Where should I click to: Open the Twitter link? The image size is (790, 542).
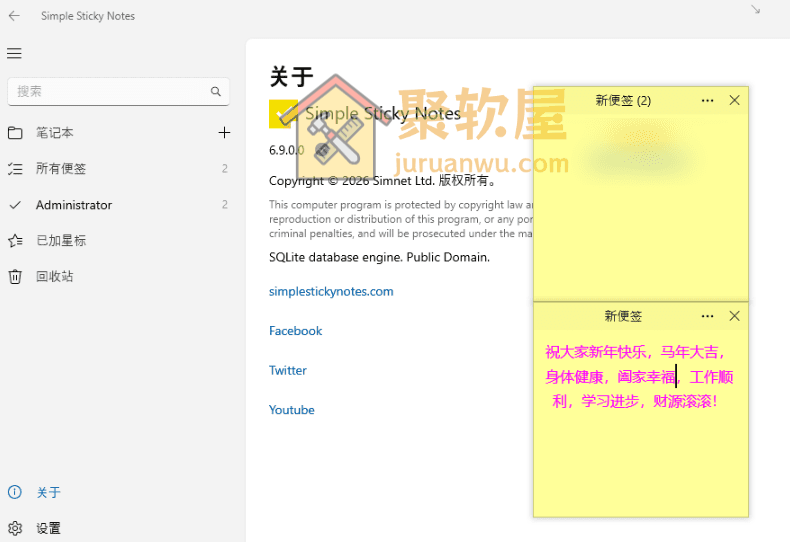click(288, 370)
